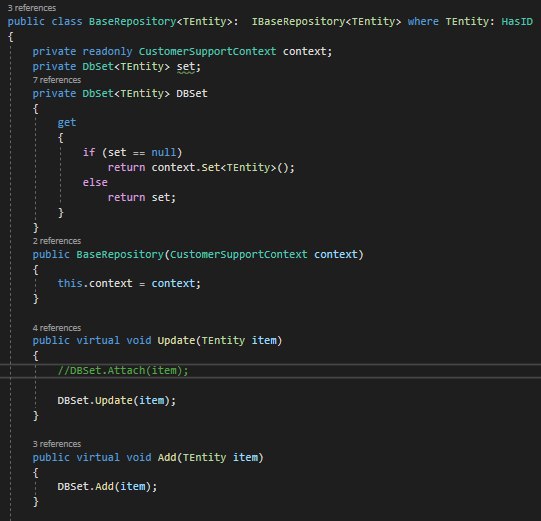Select the "IBaseRepository" interface name
The width and height of the screenshot is (541, 521).
coord(298,21)
